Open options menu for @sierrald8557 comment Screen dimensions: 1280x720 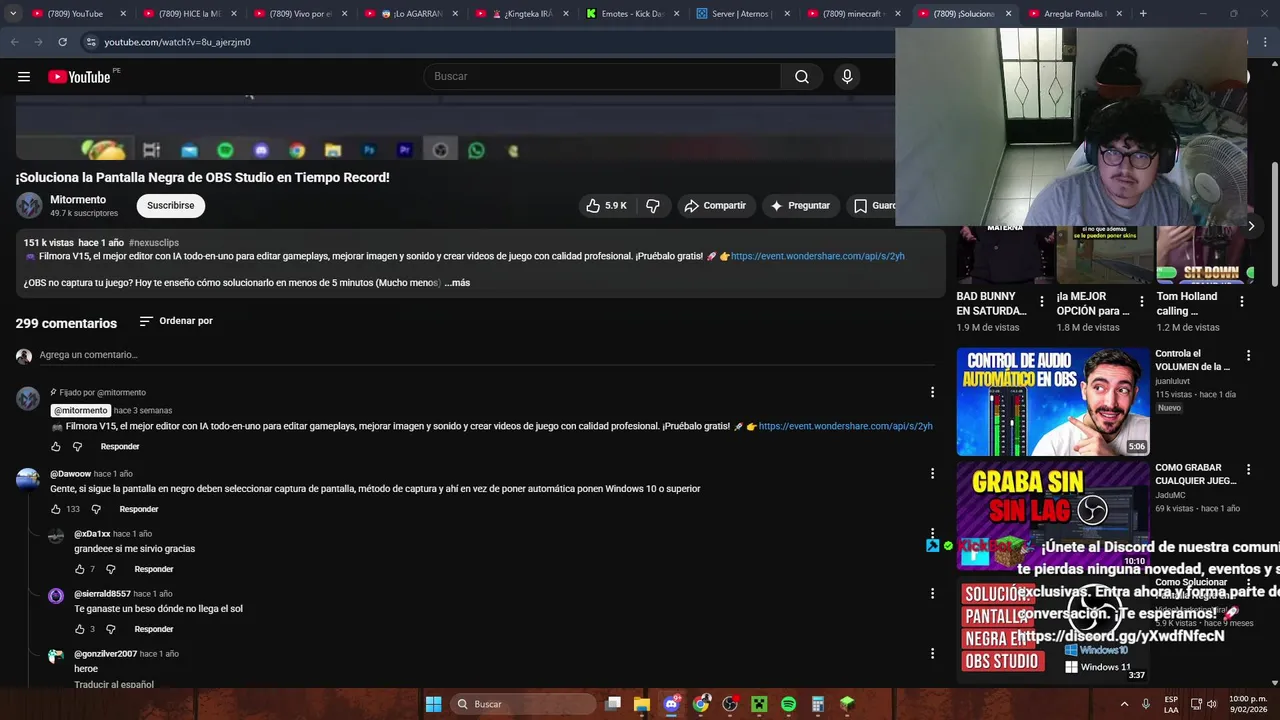click(x=932, y=593)
